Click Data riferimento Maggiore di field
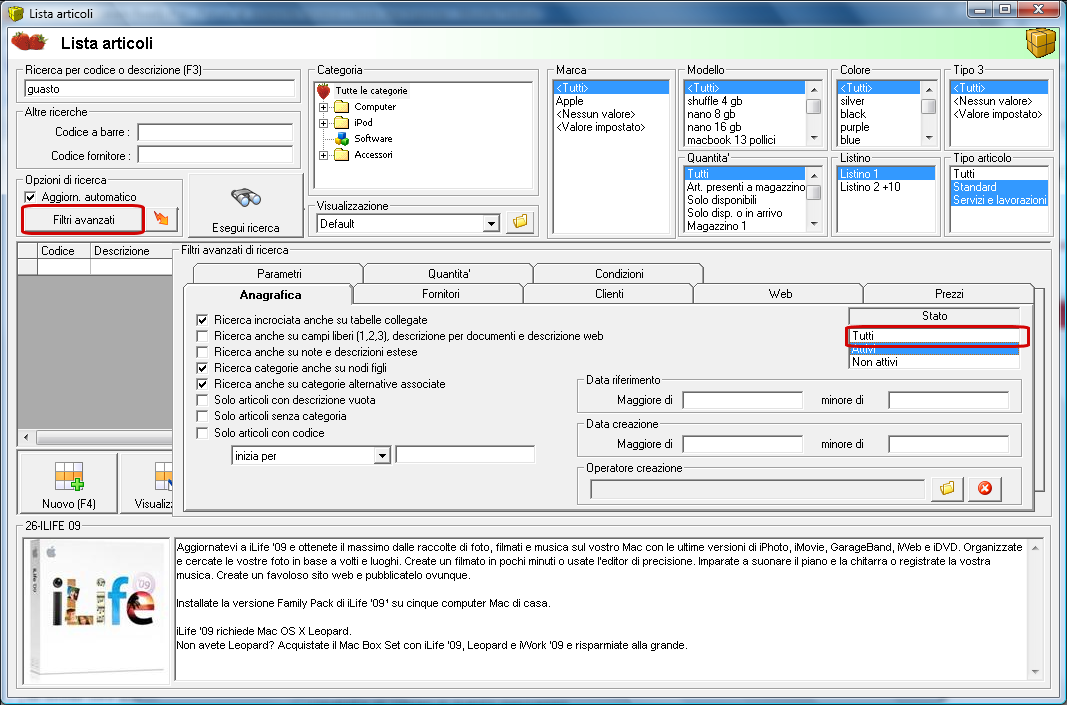Screen dimensions: 1067x705 (742, 400)
